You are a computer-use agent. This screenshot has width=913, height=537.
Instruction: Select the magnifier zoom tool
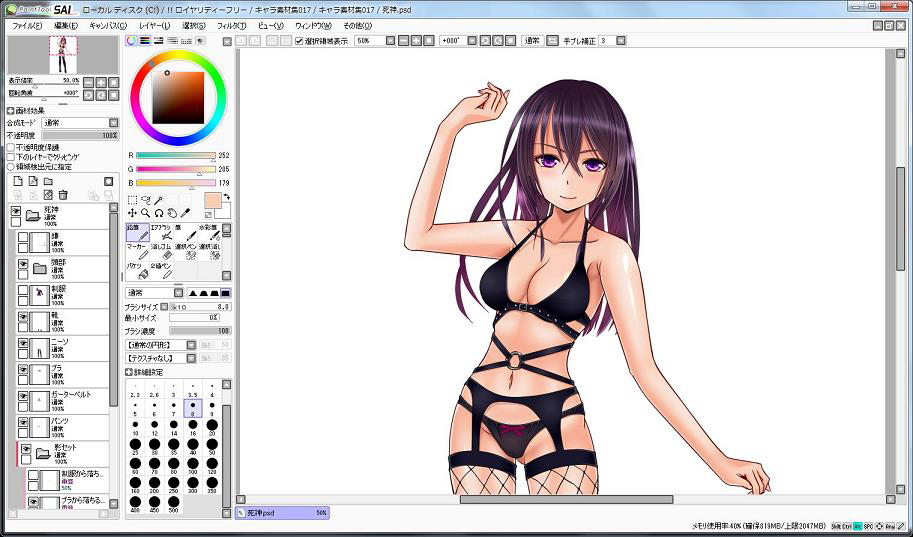(146, 213)
